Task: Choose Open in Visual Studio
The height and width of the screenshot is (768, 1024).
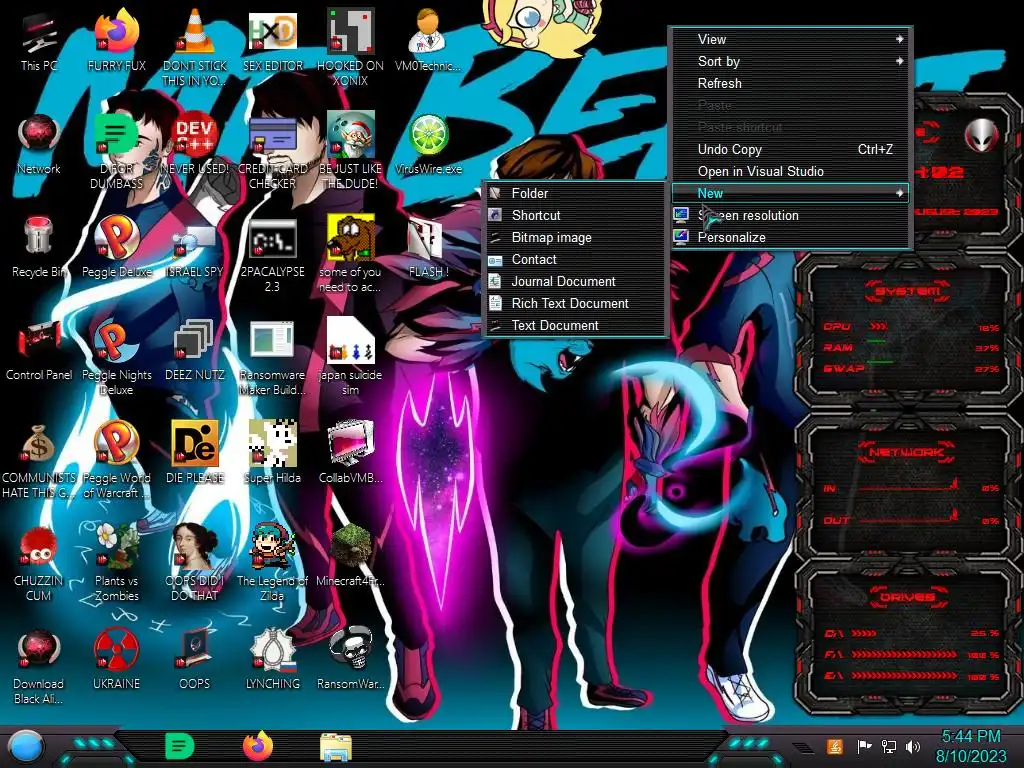Action: tap(791, 172)
